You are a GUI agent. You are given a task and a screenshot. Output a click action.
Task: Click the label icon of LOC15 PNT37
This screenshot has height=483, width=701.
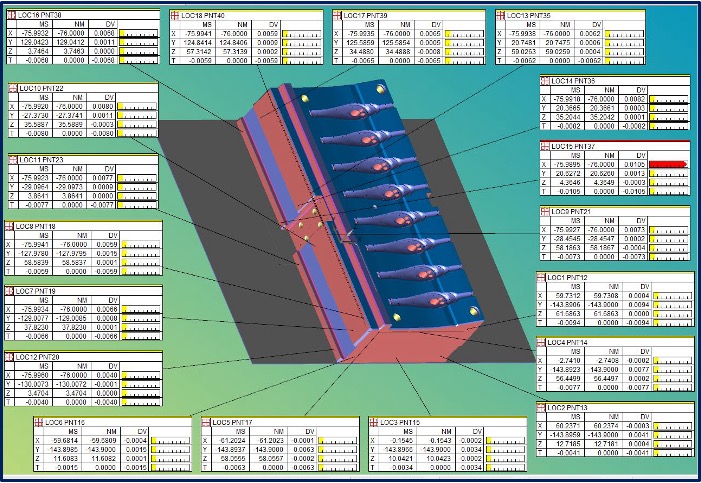tap(545, 146)
